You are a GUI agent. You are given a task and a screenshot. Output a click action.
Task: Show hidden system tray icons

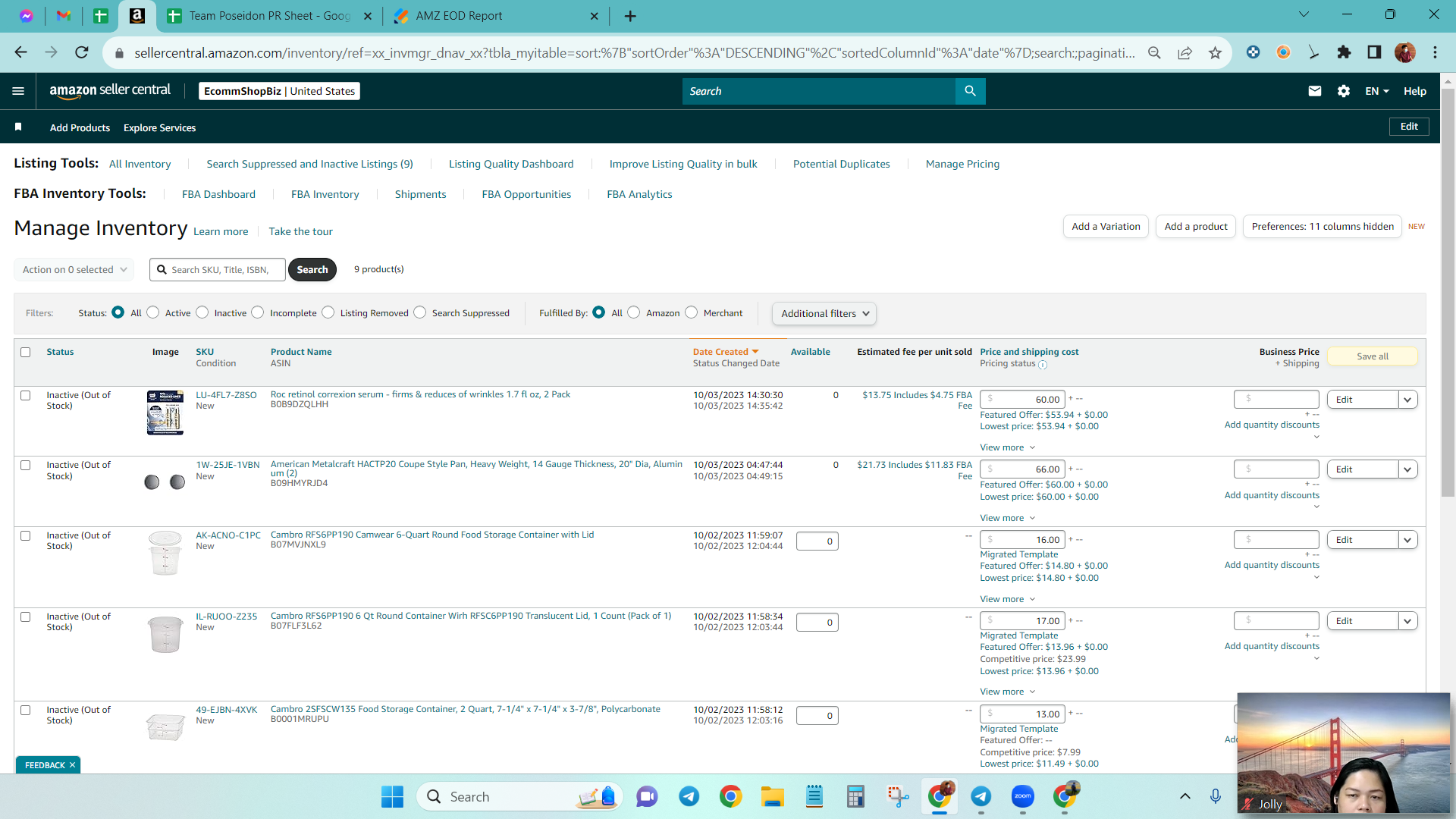tap(1185, 796)
